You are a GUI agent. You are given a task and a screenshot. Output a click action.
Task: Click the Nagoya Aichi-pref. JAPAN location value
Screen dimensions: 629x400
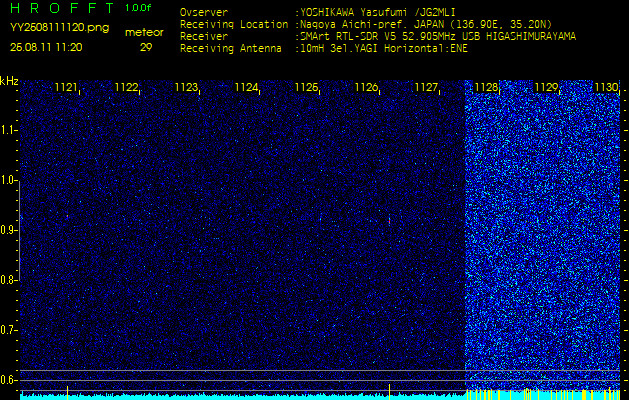coord(426,24)
